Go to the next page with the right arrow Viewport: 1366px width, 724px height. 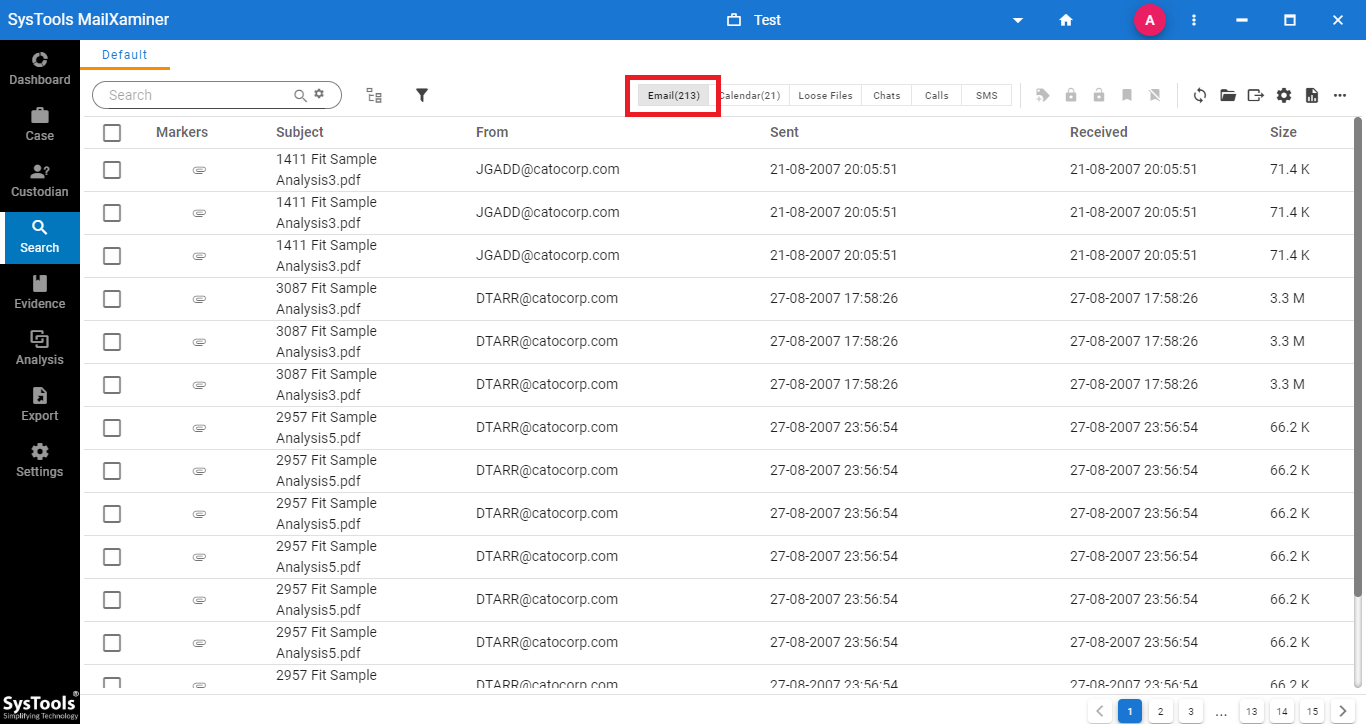1342,712
